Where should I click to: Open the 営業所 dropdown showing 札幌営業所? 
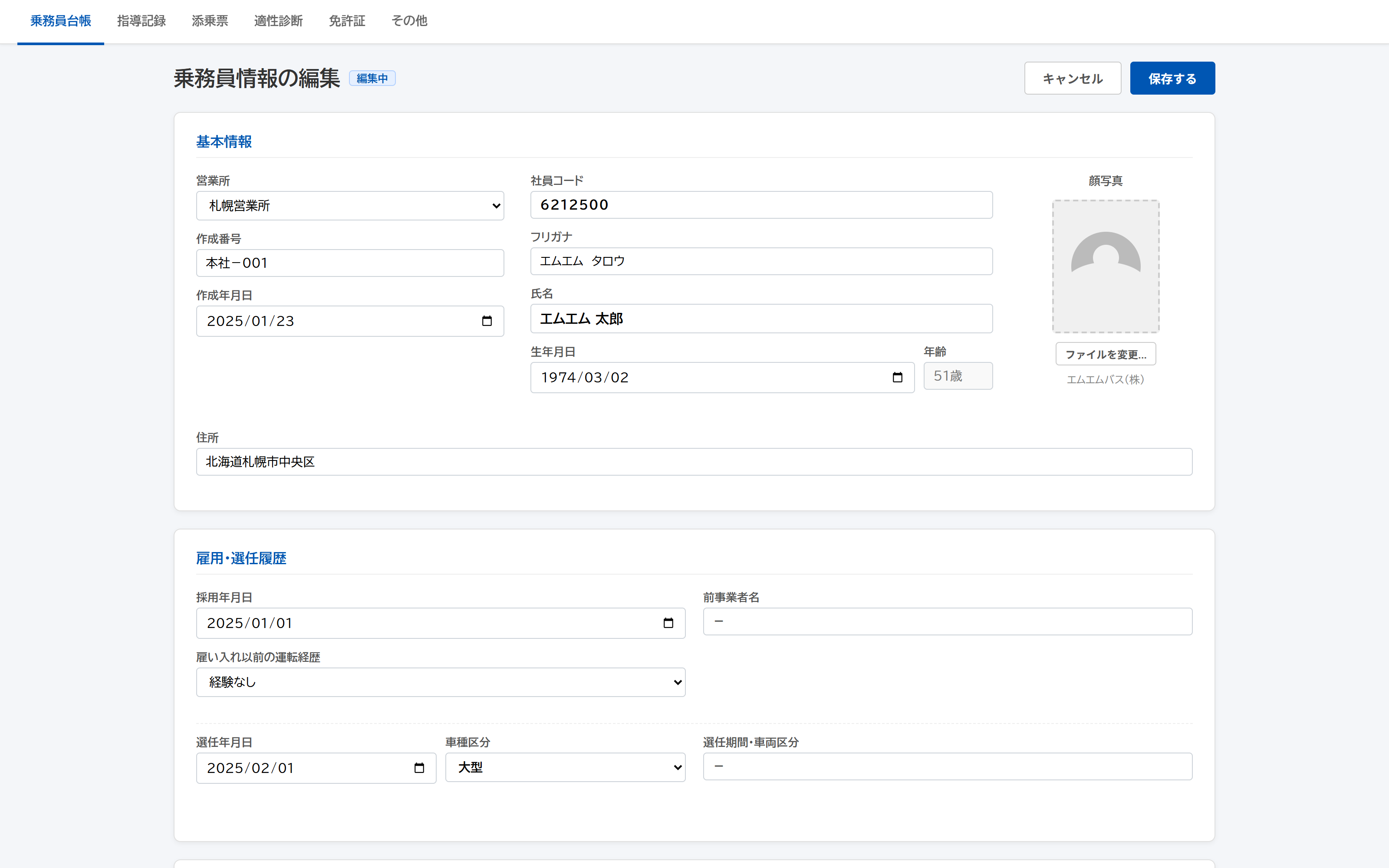pyautogui.click(x=349, y=206)
